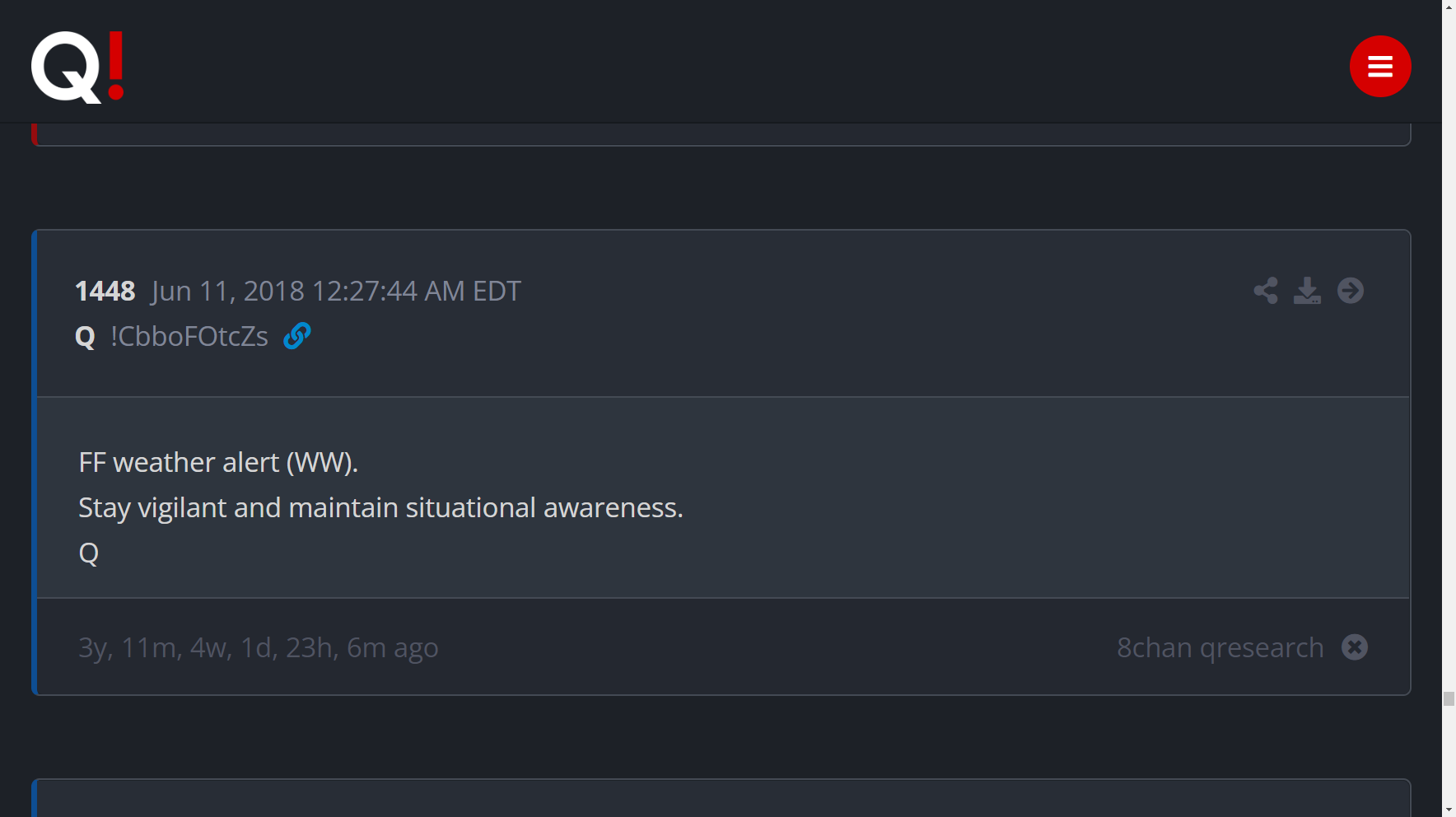1456x817 pixels.
Task: Open the red hamburger menu
Action: point(1380,66)
